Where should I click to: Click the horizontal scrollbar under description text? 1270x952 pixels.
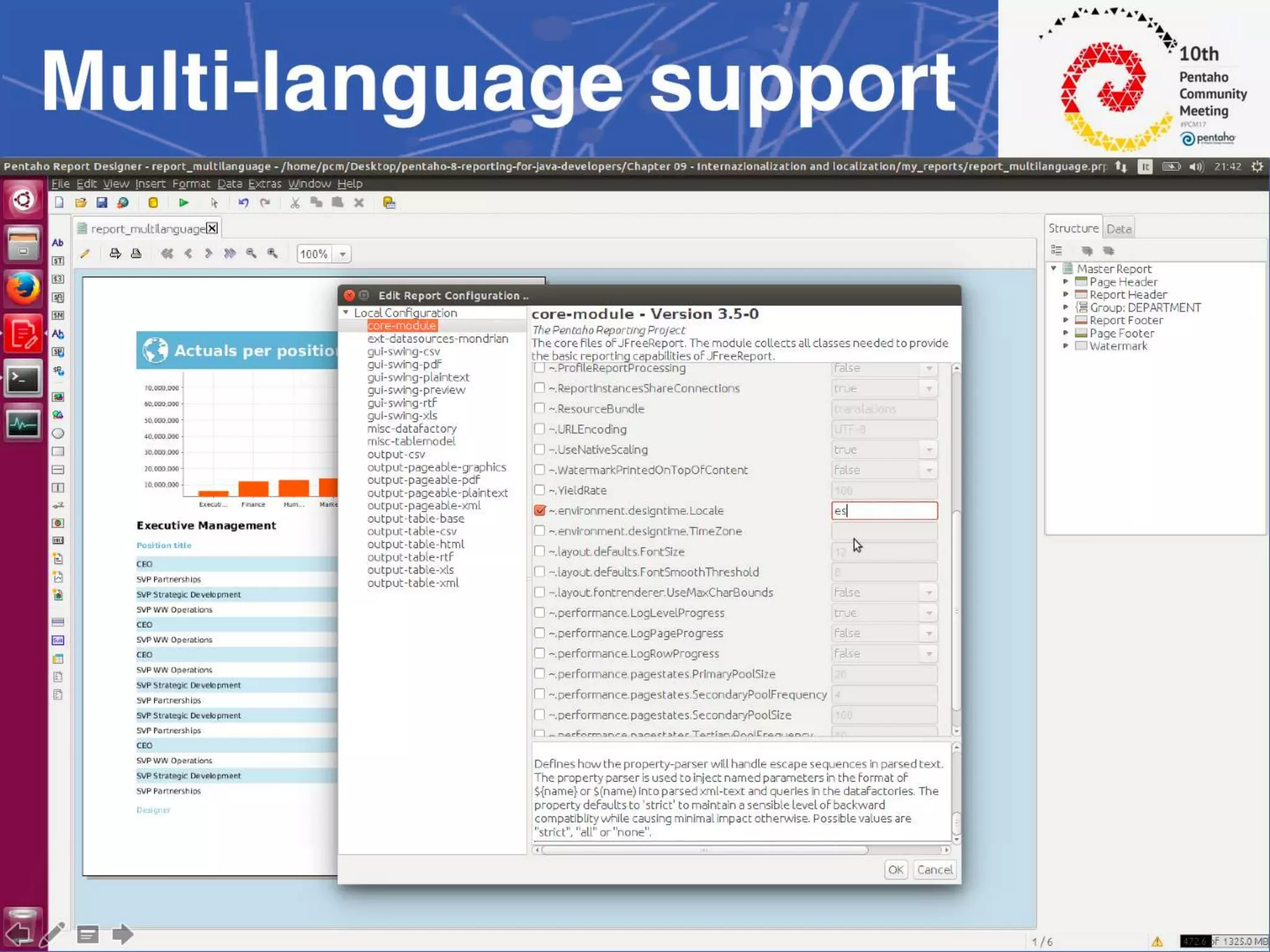[x=704, y=850]
